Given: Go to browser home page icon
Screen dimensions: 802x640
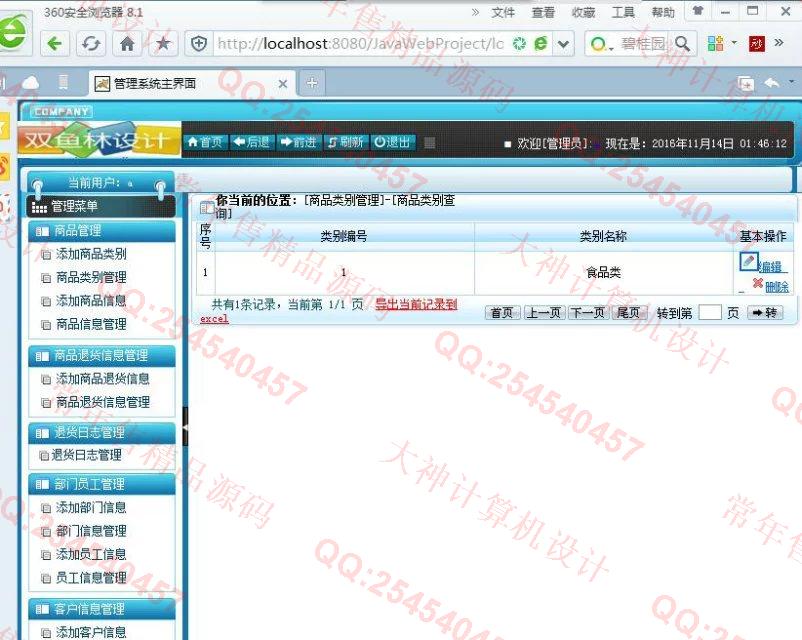Looking at the screenshot, I should (127, 44).
